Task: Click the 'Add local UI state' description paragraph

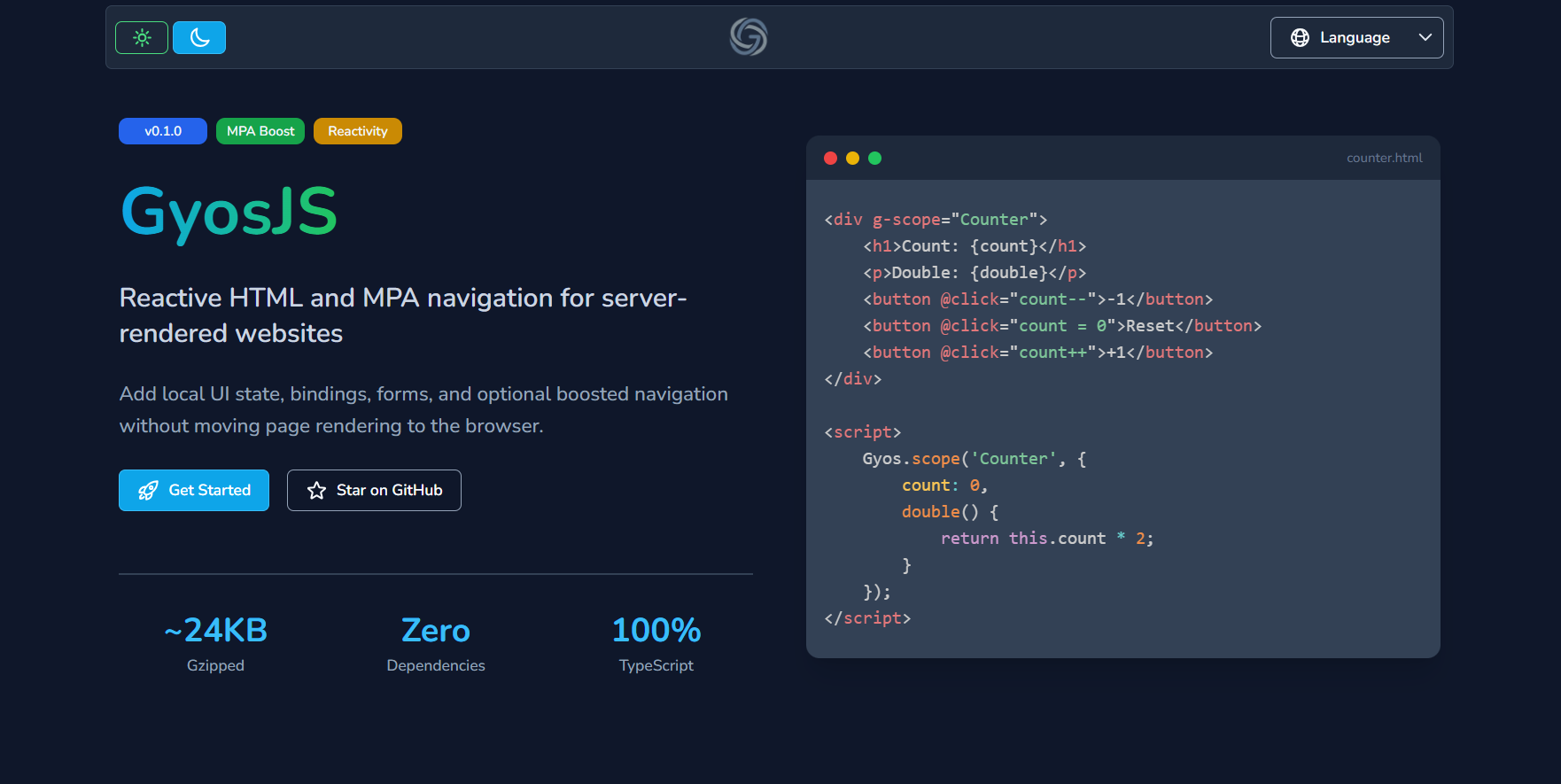Action: [423, 409]
